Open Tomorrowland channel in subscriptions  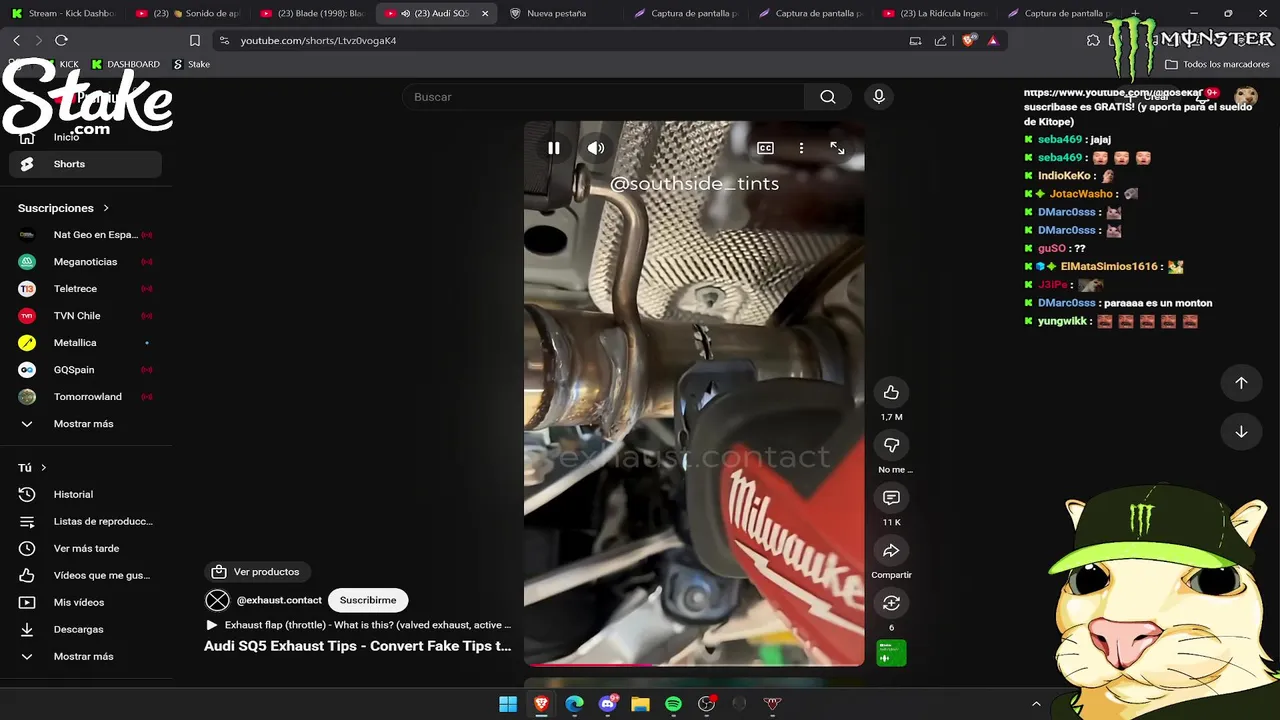click(85, 397)
